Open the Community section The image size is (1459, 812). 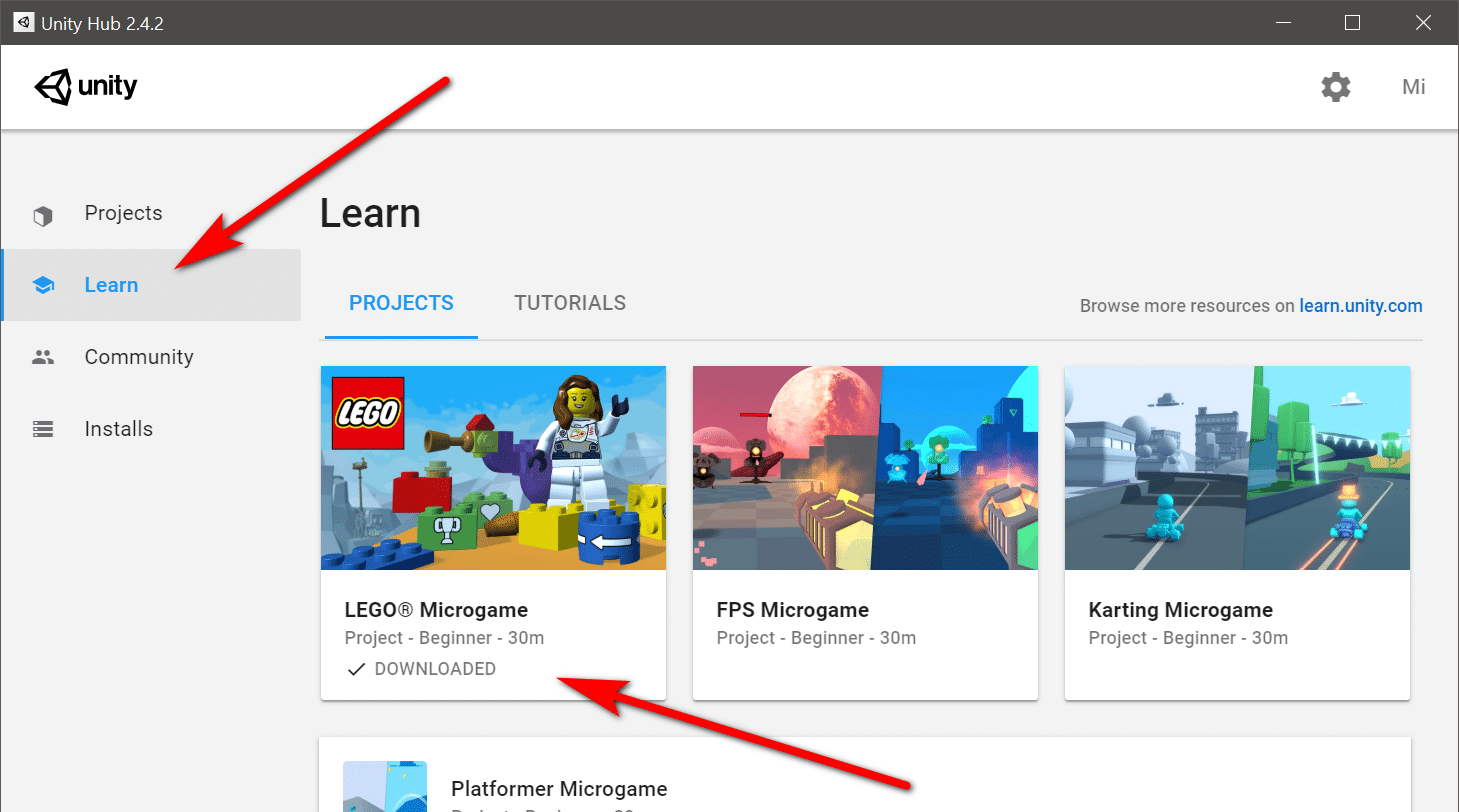150,357
